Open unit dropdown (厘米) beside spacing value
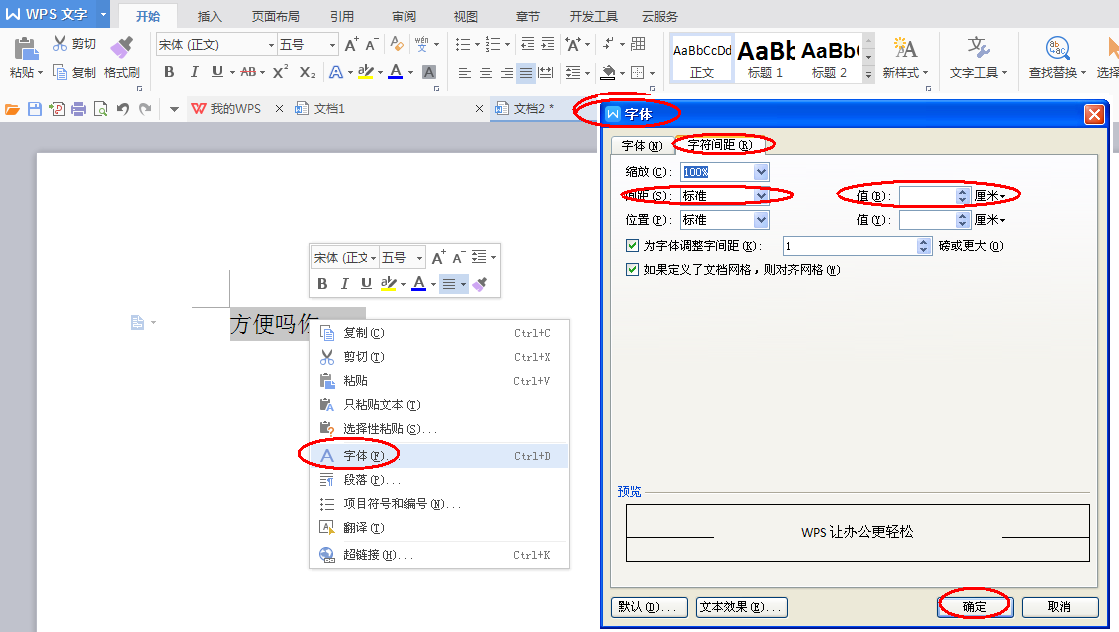This screenshot has height=632, width=1119. click(991, 196)
